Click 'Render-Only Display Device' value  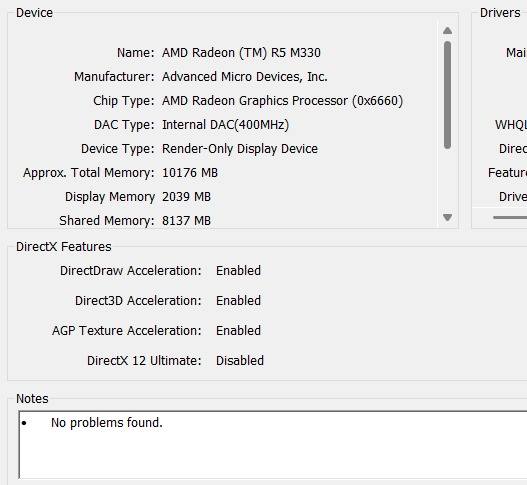click(x=240, y=149)
